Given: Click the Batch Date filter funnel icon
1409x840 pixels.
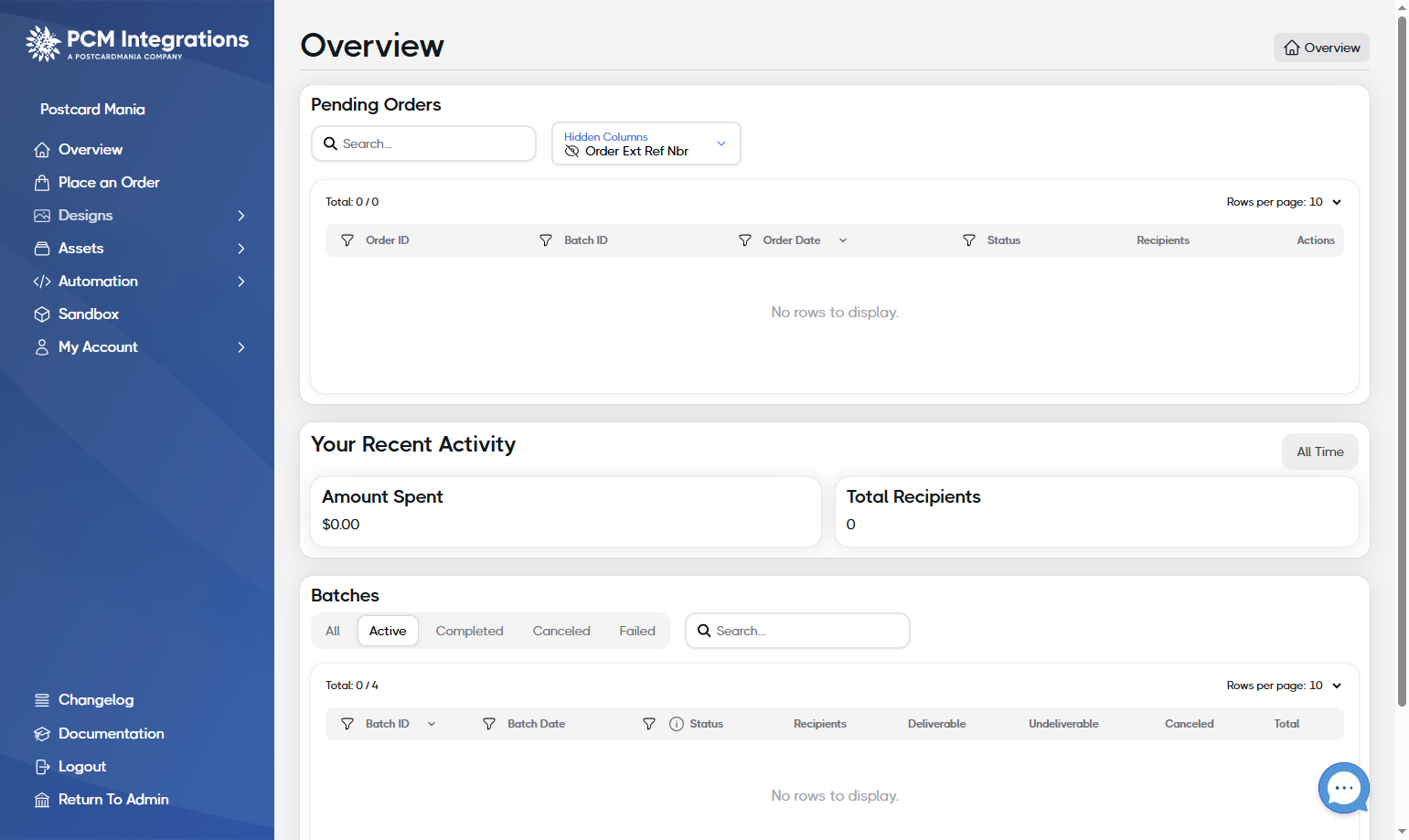Looking at the screenshot, I should (x=489, y=724).
